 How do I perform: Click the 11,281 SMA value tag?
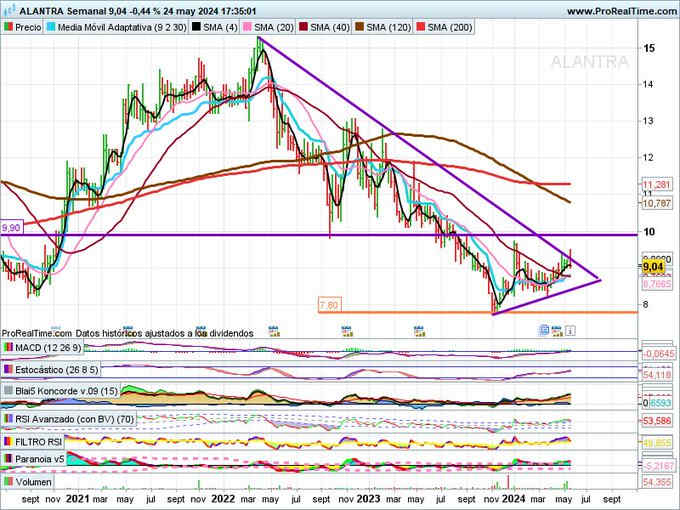(x=657, y=185)
